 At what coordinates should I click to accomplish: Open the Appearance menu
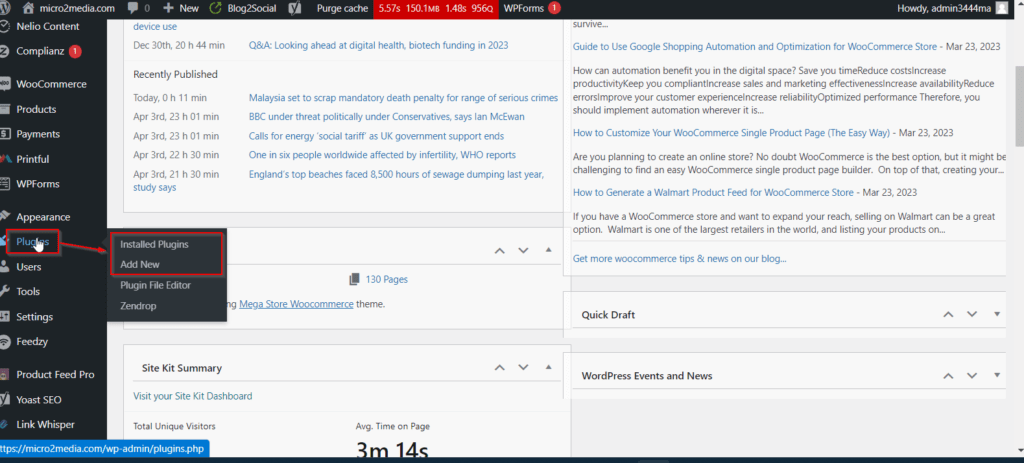pos(43,217)
